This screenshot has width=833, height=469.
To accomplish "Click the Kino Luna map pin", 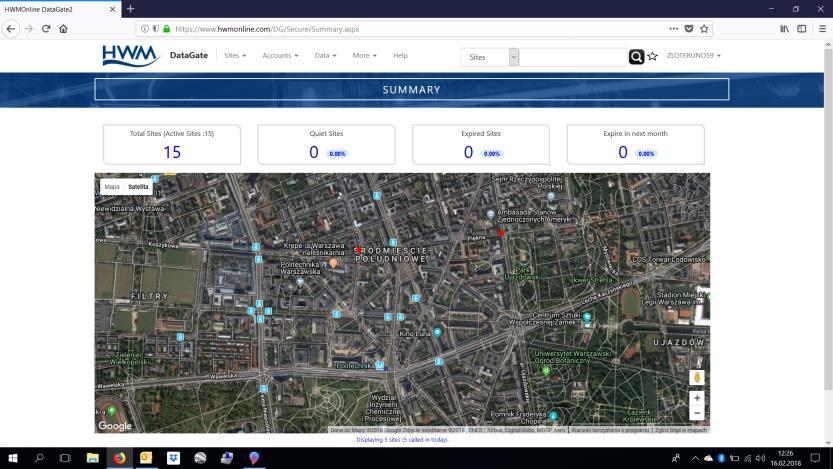I will pyautogui.click(x=437, y=332).
